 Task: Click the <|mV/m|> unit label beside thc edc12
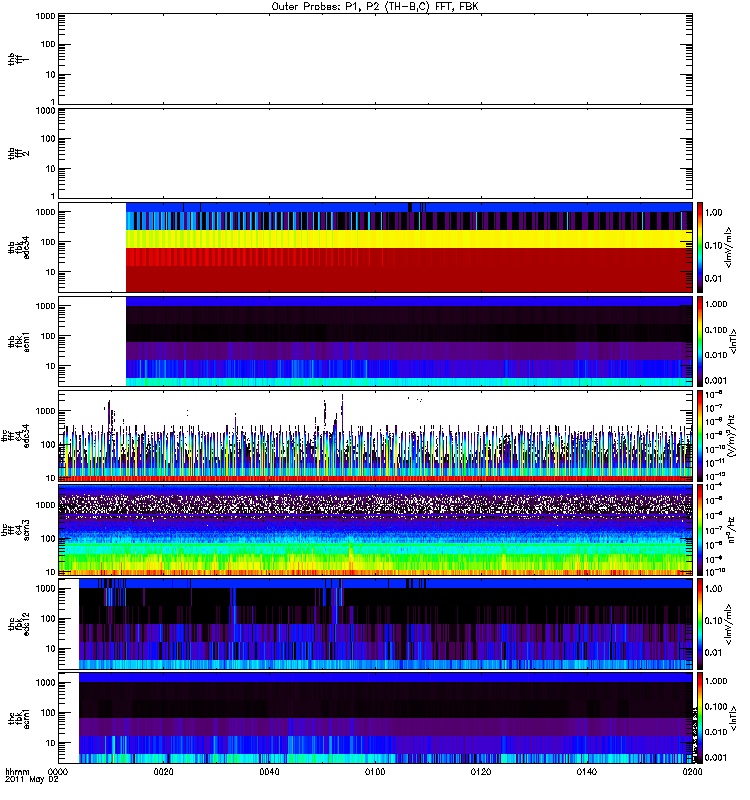pyautogui.click(x=729, y=624)
